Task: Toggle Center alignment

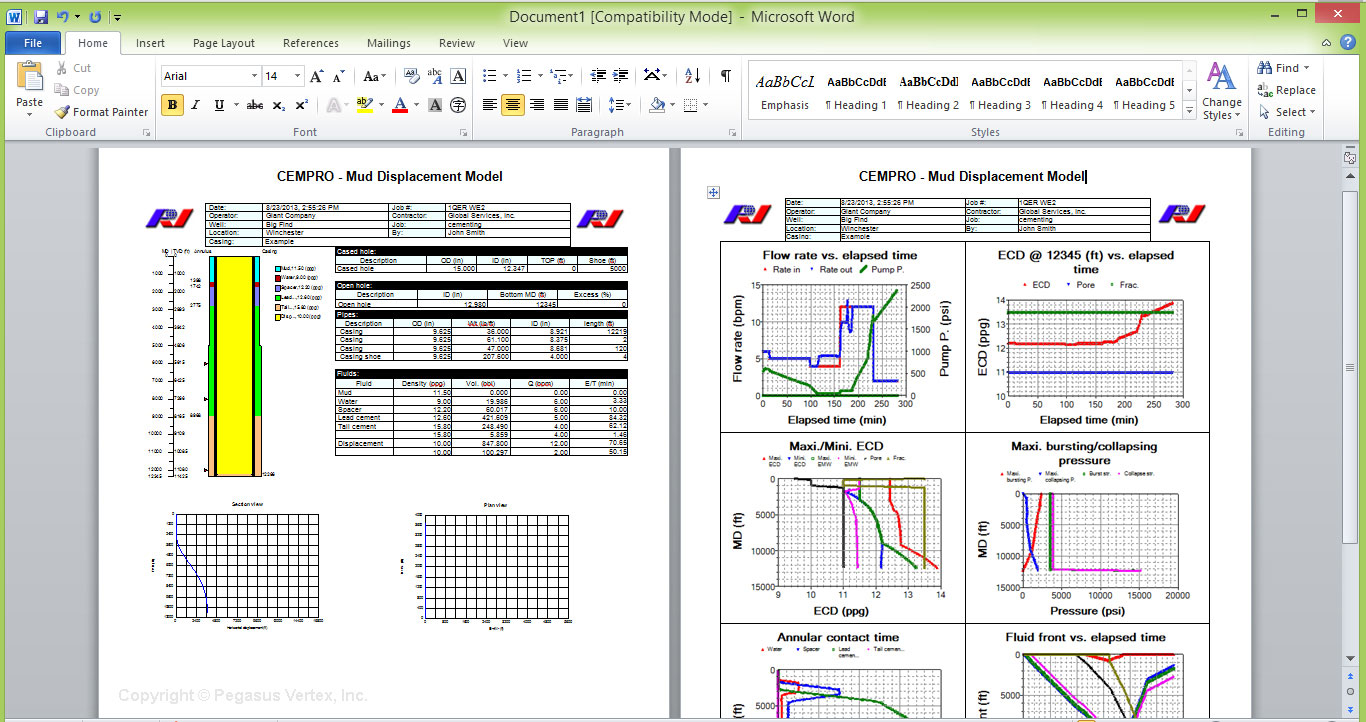Action: (513, 105)
